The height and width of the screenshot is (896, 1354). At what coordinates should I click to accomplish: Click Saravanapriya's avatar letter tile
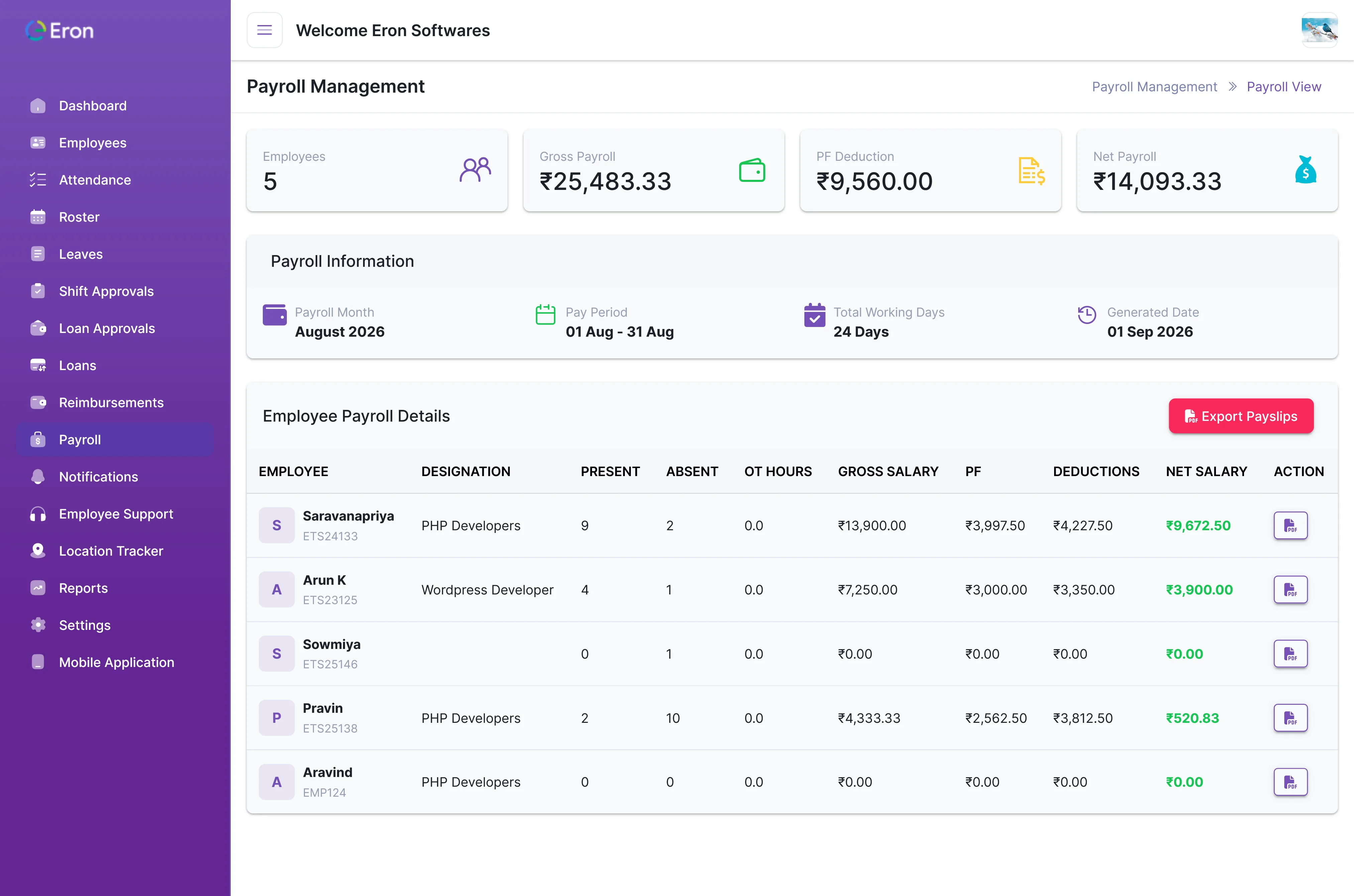[x=276, y=526]
